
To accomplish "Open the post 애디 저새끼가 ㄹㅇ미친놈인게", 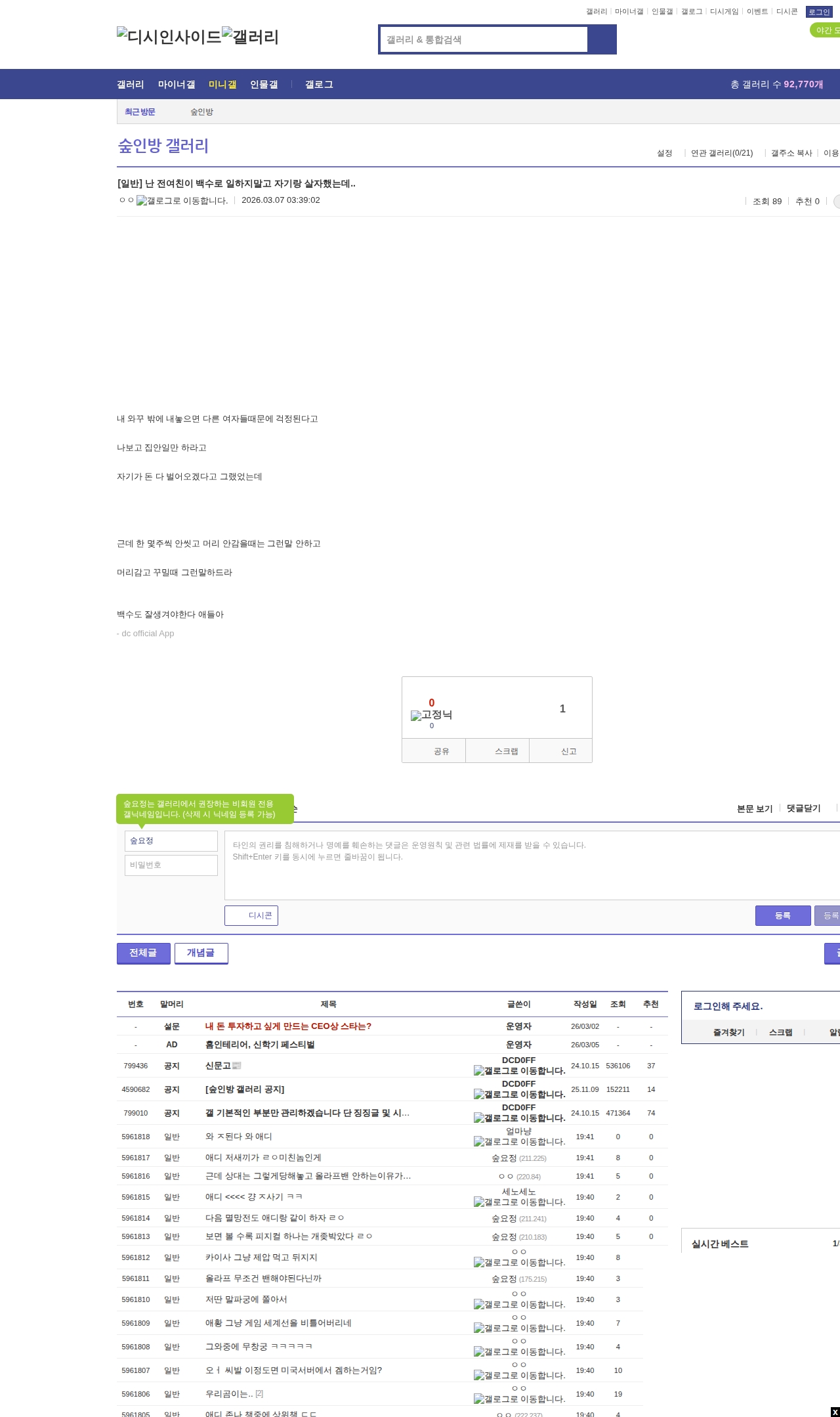I will pos(263,1158).
